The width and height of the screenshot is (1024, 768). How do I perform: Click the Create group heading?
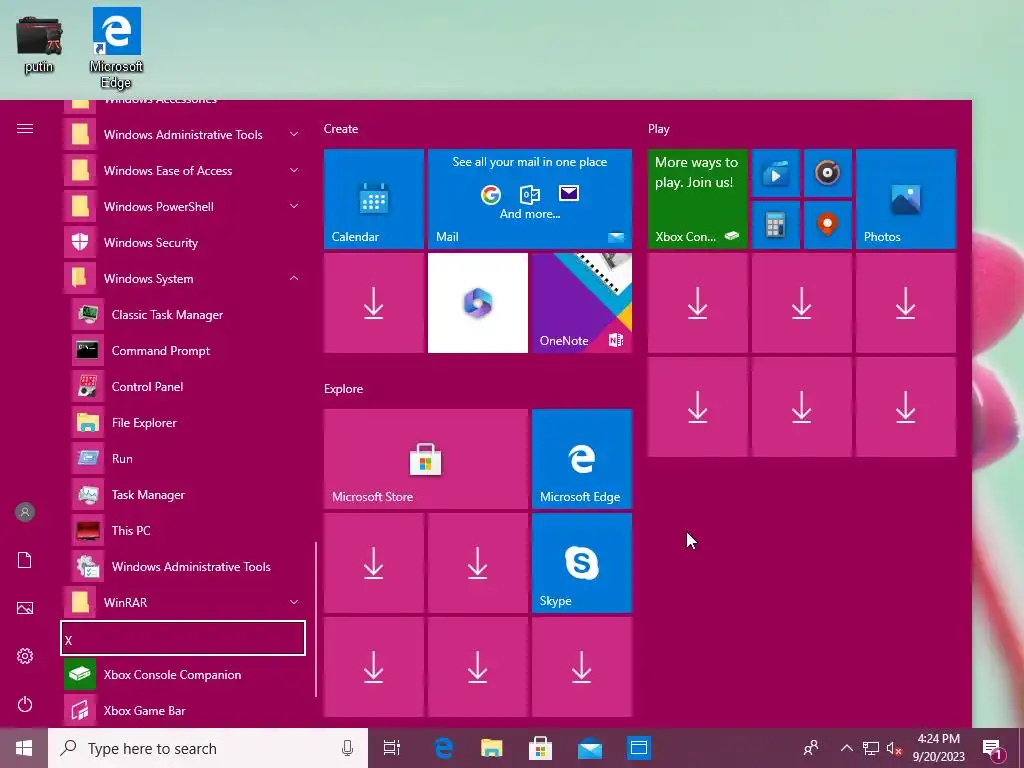point(341,129)
